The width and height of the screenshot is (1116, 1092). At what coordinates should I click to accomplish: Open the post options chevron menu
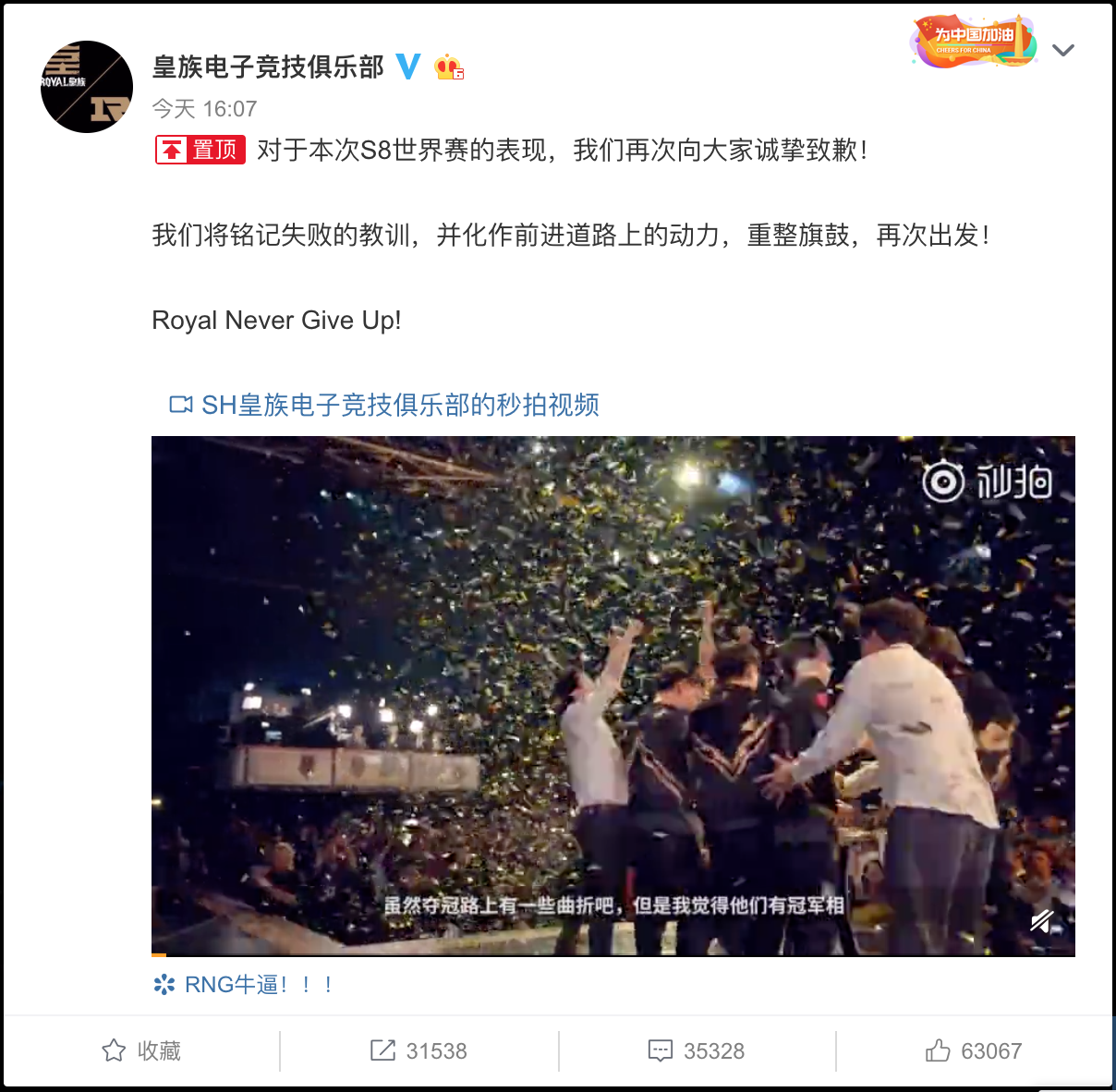click(x=1063, y=50)
